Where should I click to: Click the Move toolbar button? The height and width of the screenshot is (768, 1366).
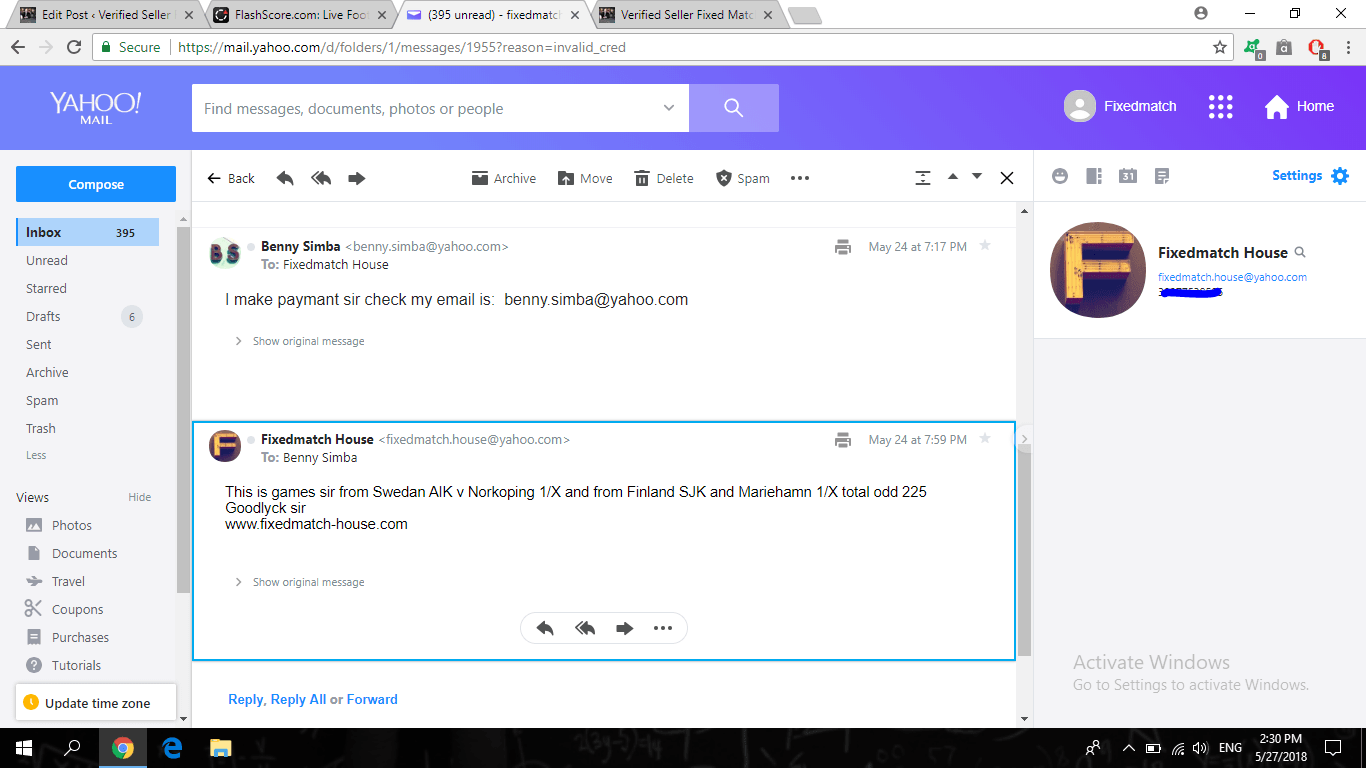(x=585, y=178)
